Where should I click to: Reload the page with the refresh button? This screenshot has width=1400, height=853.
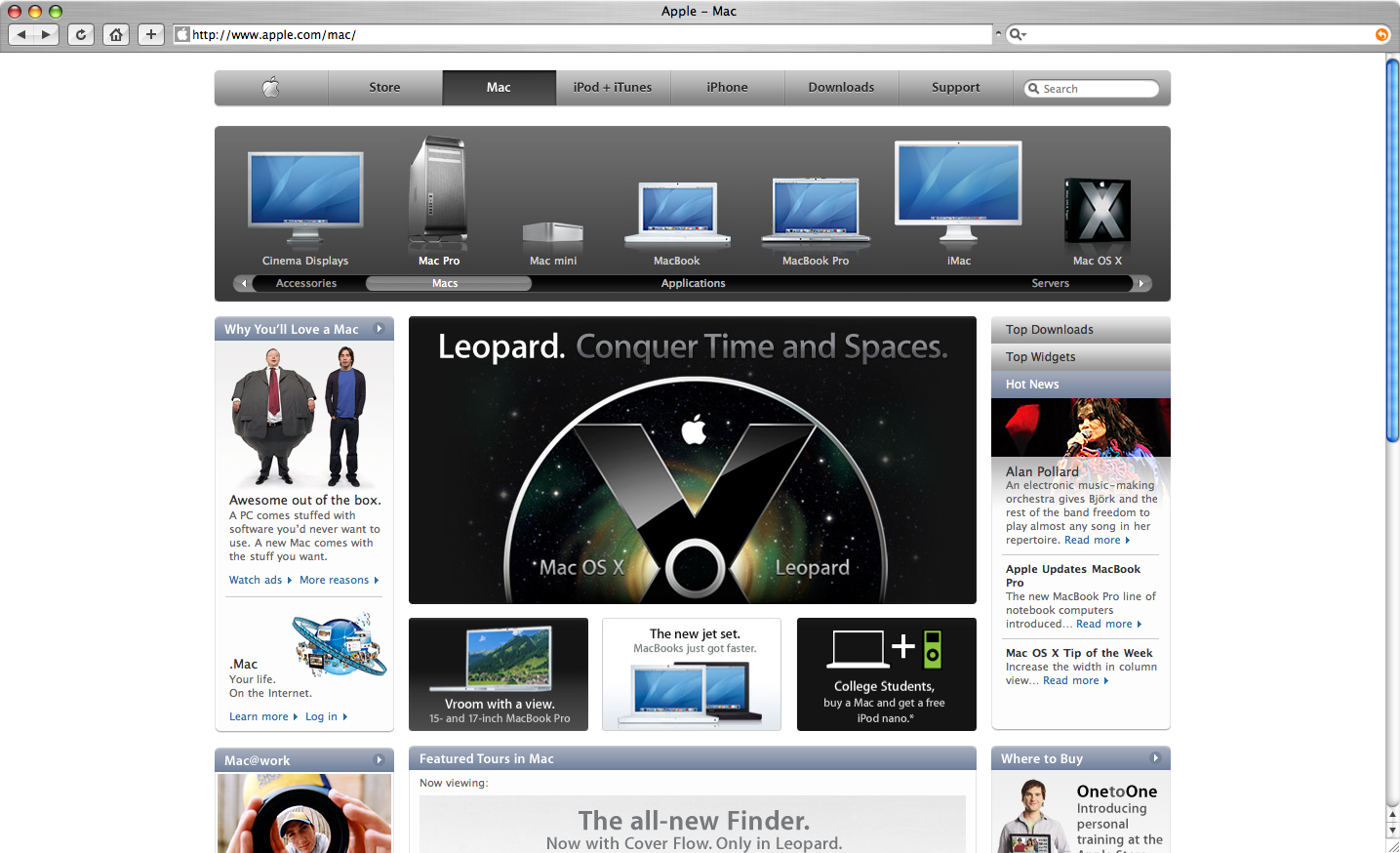(81, 34)
